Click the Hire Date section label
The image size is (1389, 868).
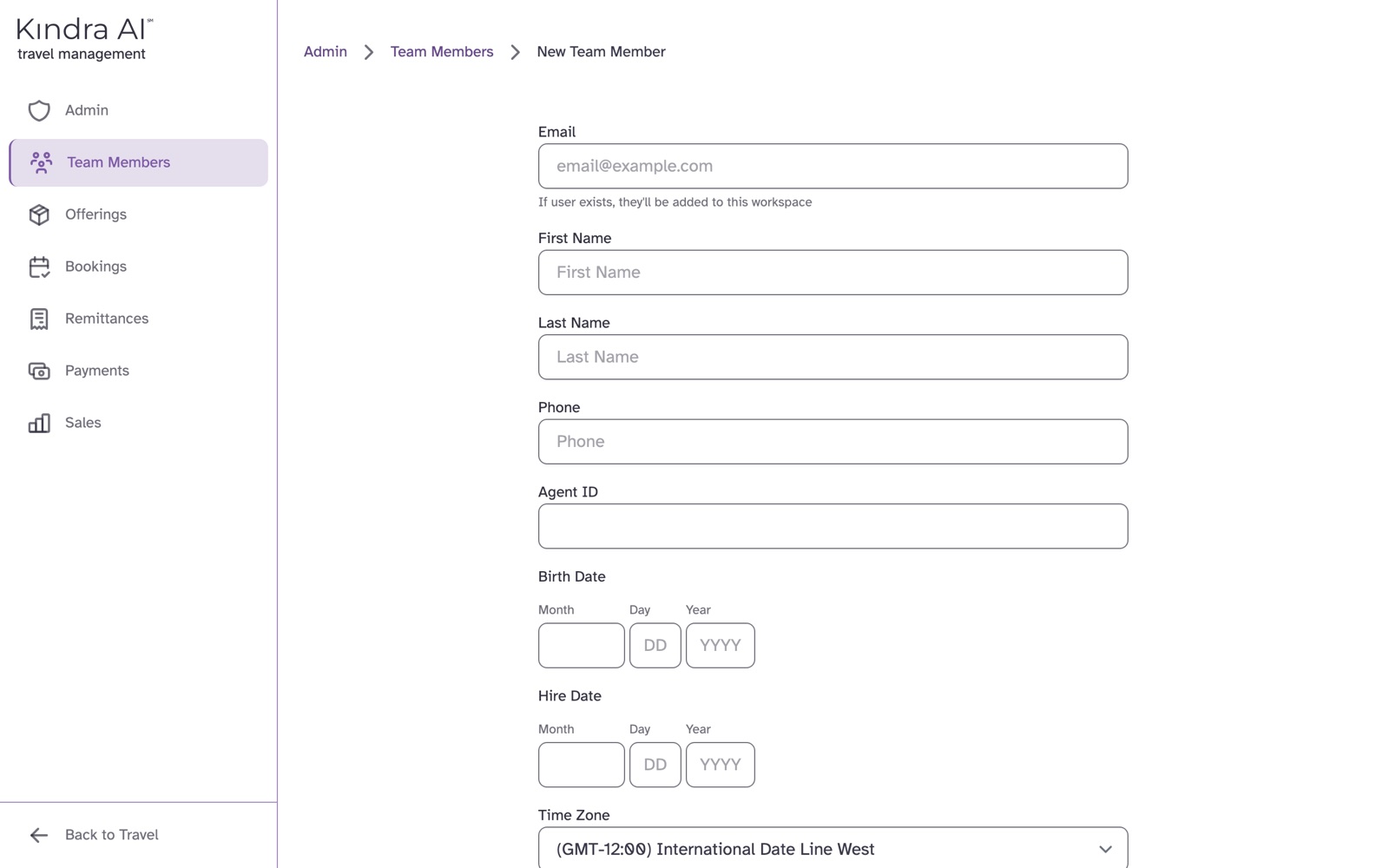point(569,696)
